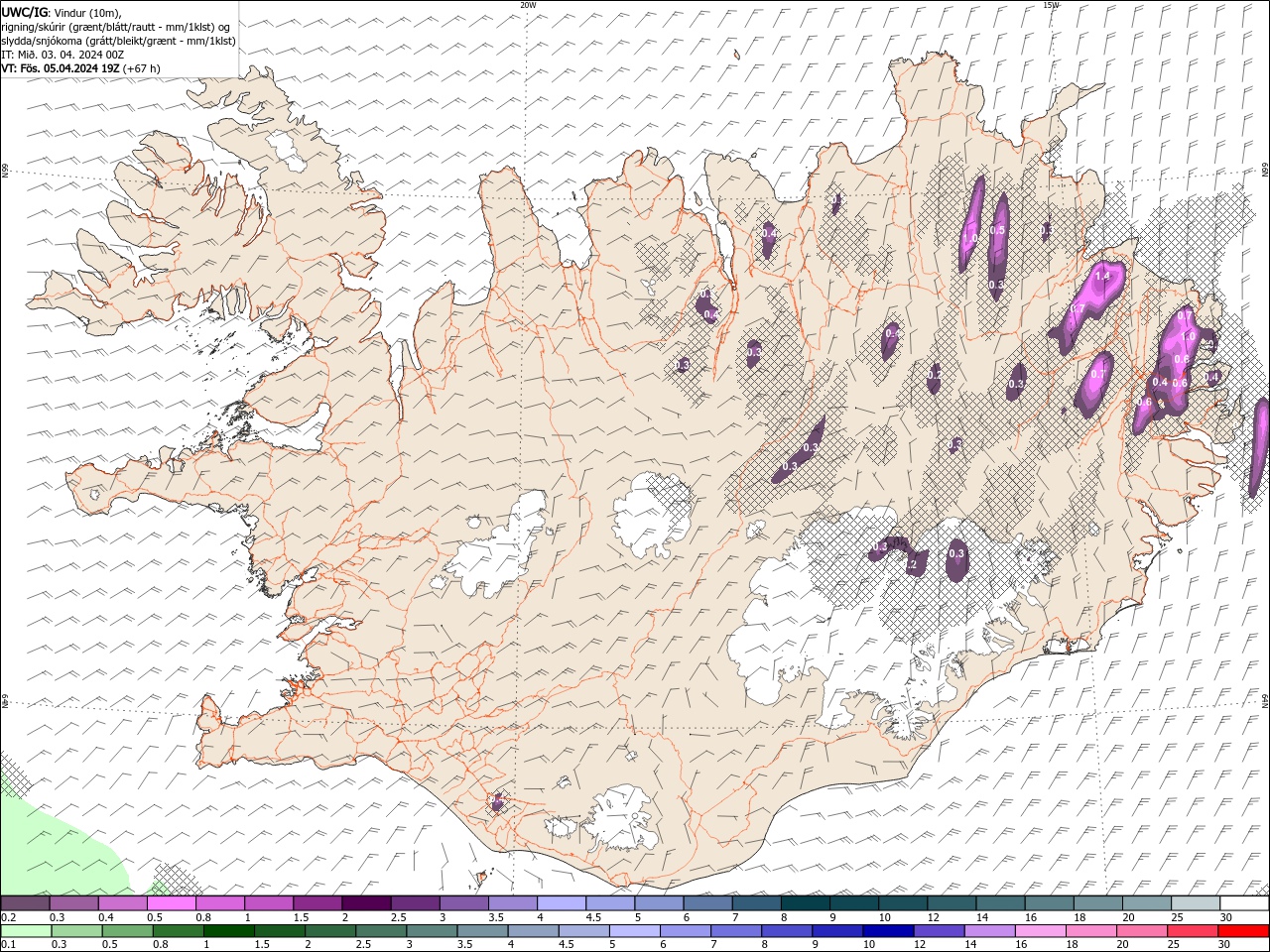Viewport: 1270px width, 952px height.
Task: Click the 'IT: Mið. 03. 04. 2024 00Z' line
Action: pos(63,55)
